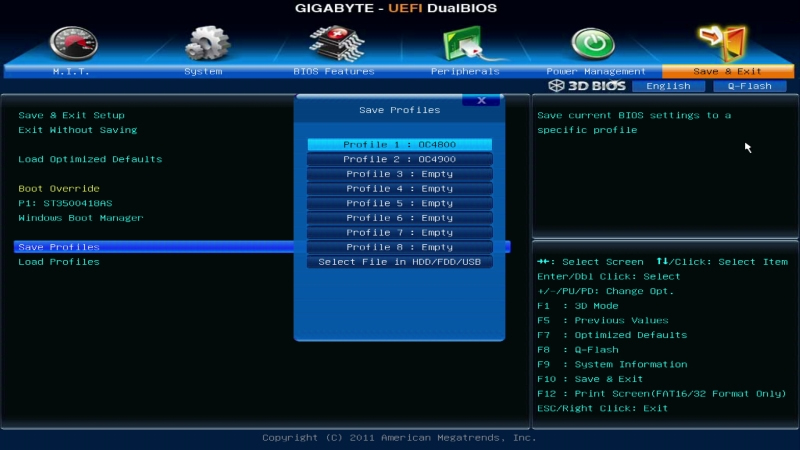Choose Profile 6 : Empty slot

coord(399,218)
